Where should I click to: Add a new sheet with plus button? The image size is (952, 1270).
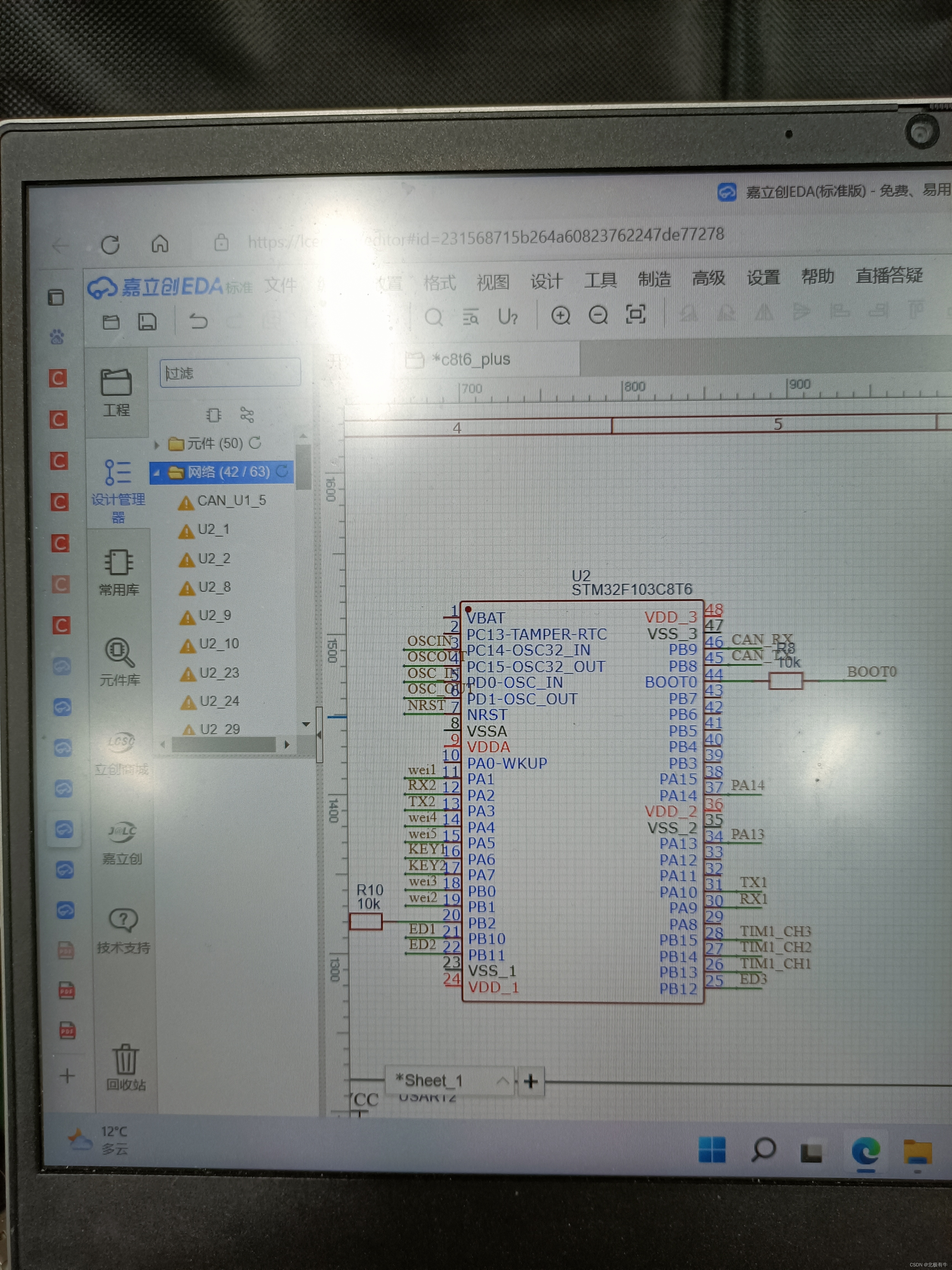click(x=531, y=1082)
